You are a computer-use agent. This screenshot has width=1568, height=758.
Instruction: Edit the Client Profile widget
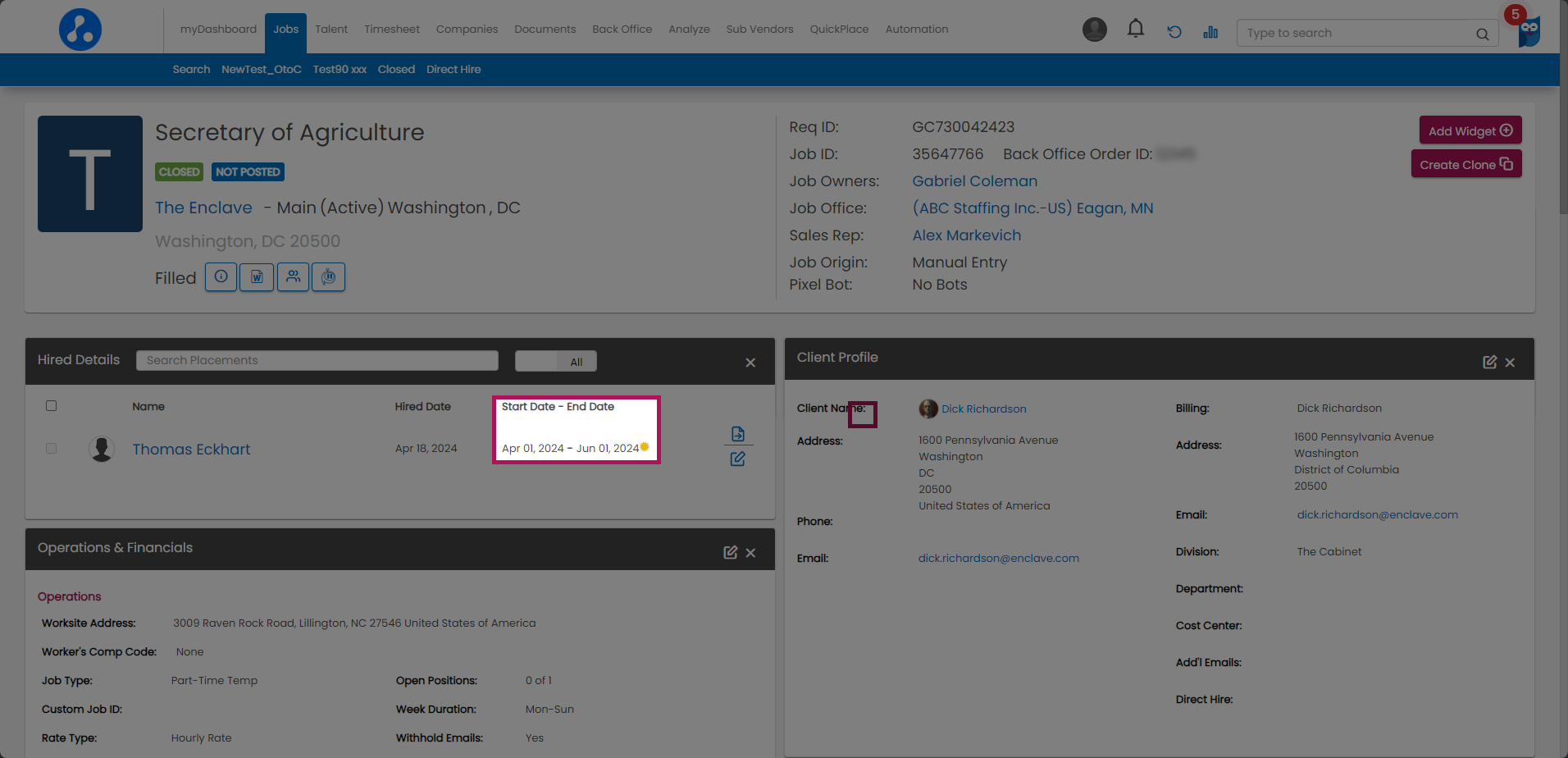pos(1489,363)
